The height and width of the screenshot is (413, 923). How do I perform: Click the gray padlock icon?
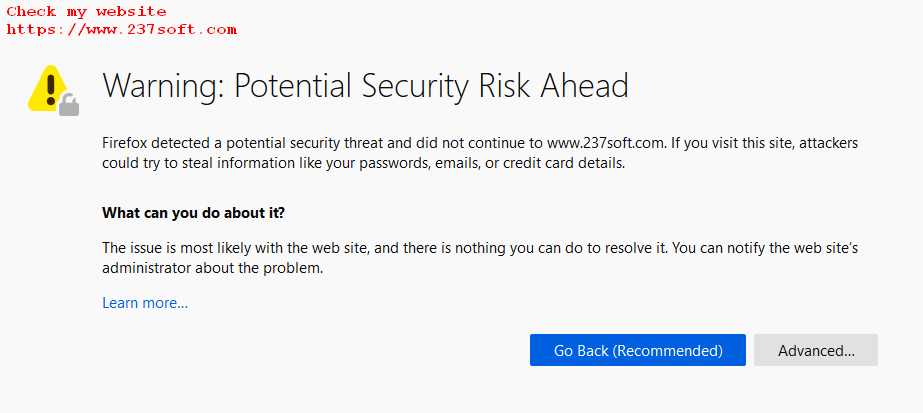[68, 104]
